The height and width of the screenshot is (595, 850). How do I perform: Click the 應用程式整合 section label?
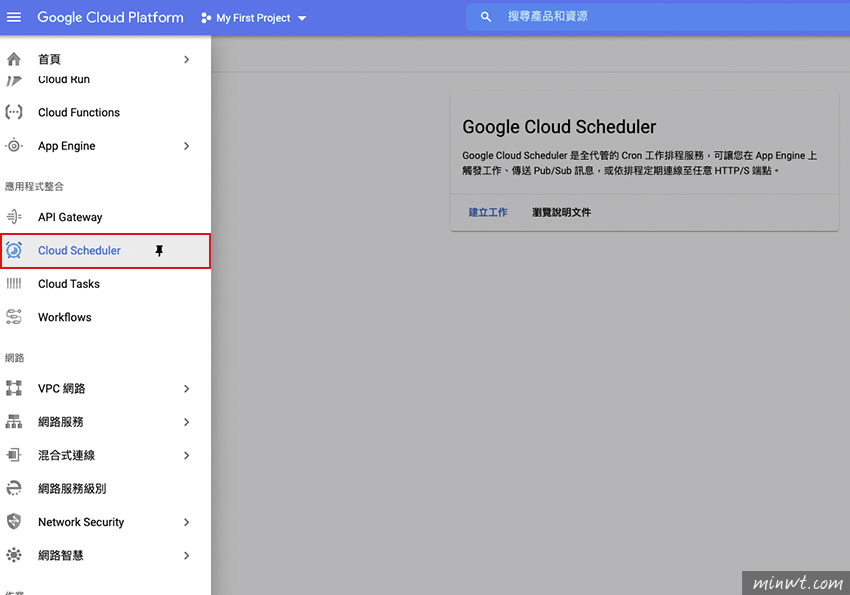pos(34,186)
